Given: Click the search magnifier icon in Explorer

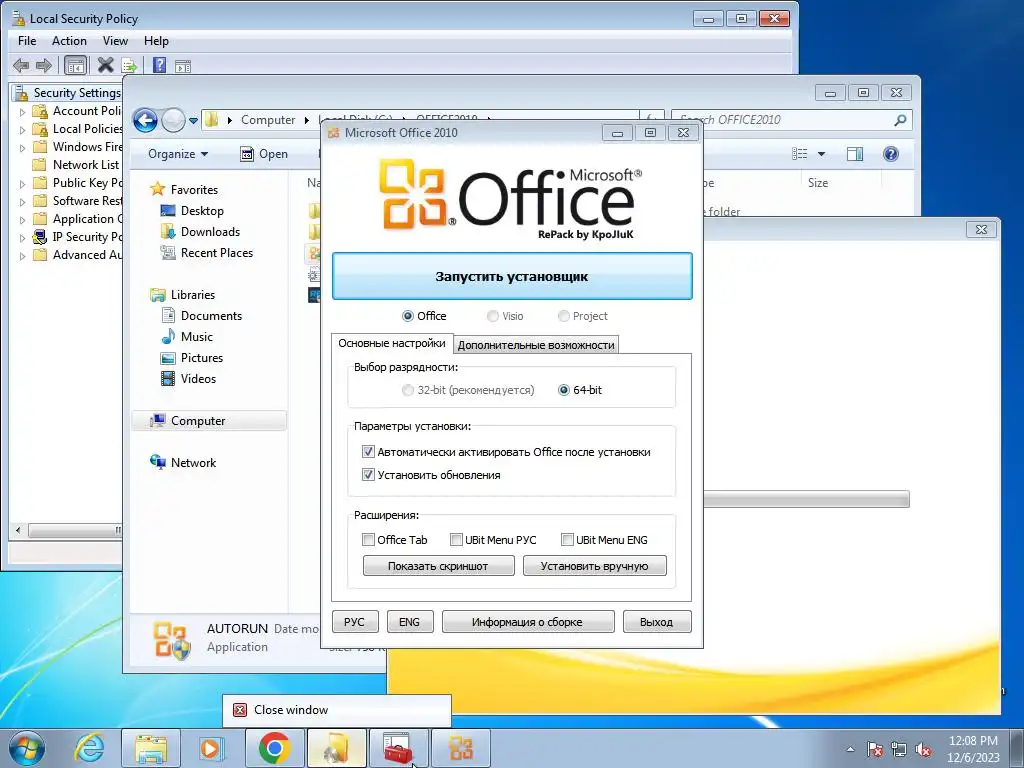Looking at the screenshot, I should 901,120.
